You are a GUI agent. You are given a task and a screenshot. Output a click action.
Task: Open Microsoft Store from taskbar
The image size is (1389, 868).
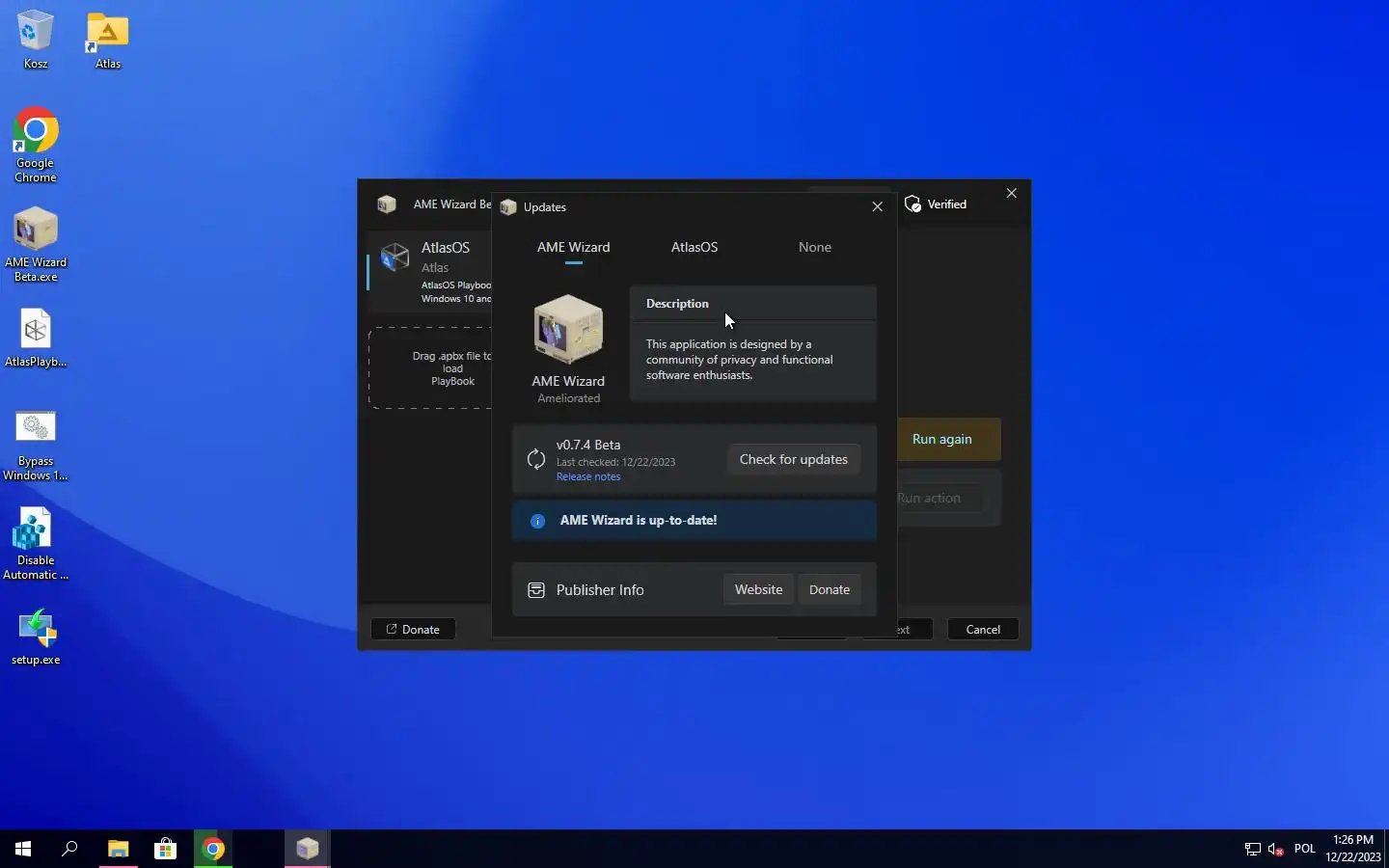click(165, 849)
